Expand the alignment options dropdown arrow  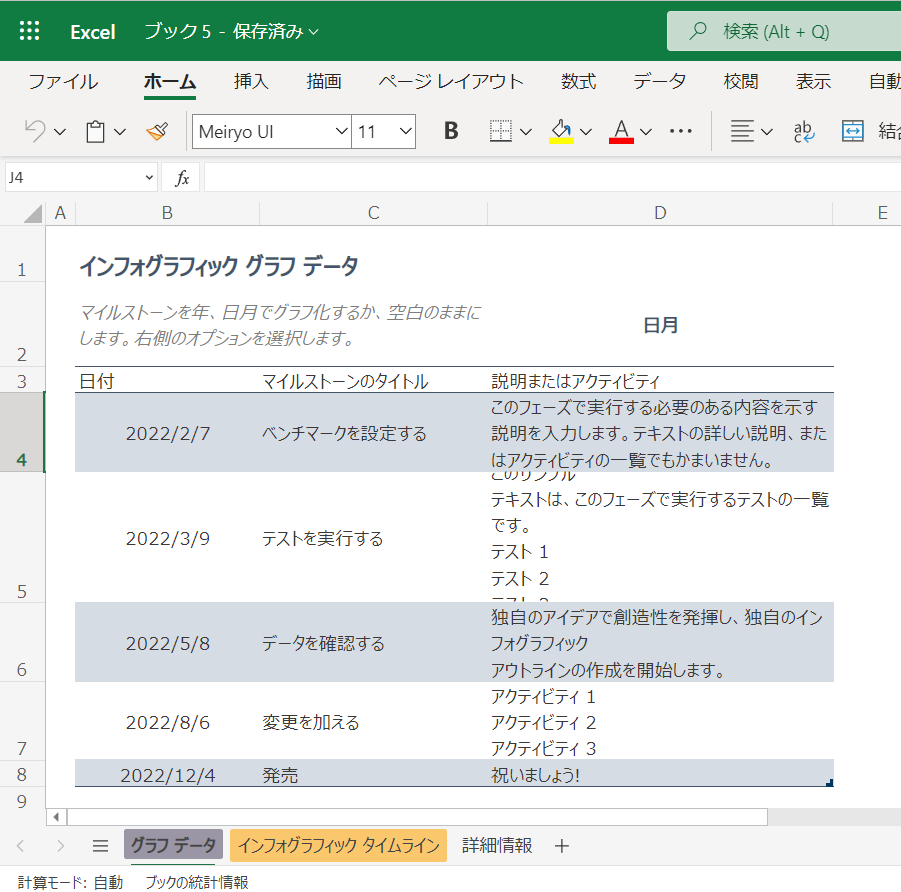pos(767,132)
